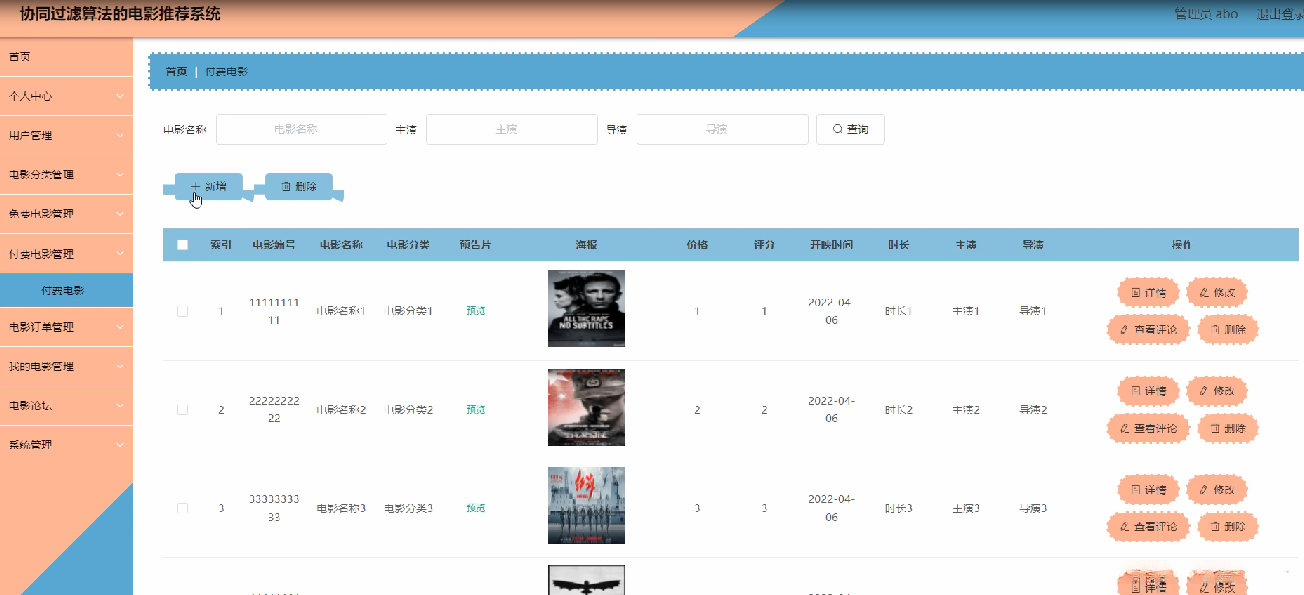Check the checkbox for row 2
The image size is (1304, 595).
182,410
